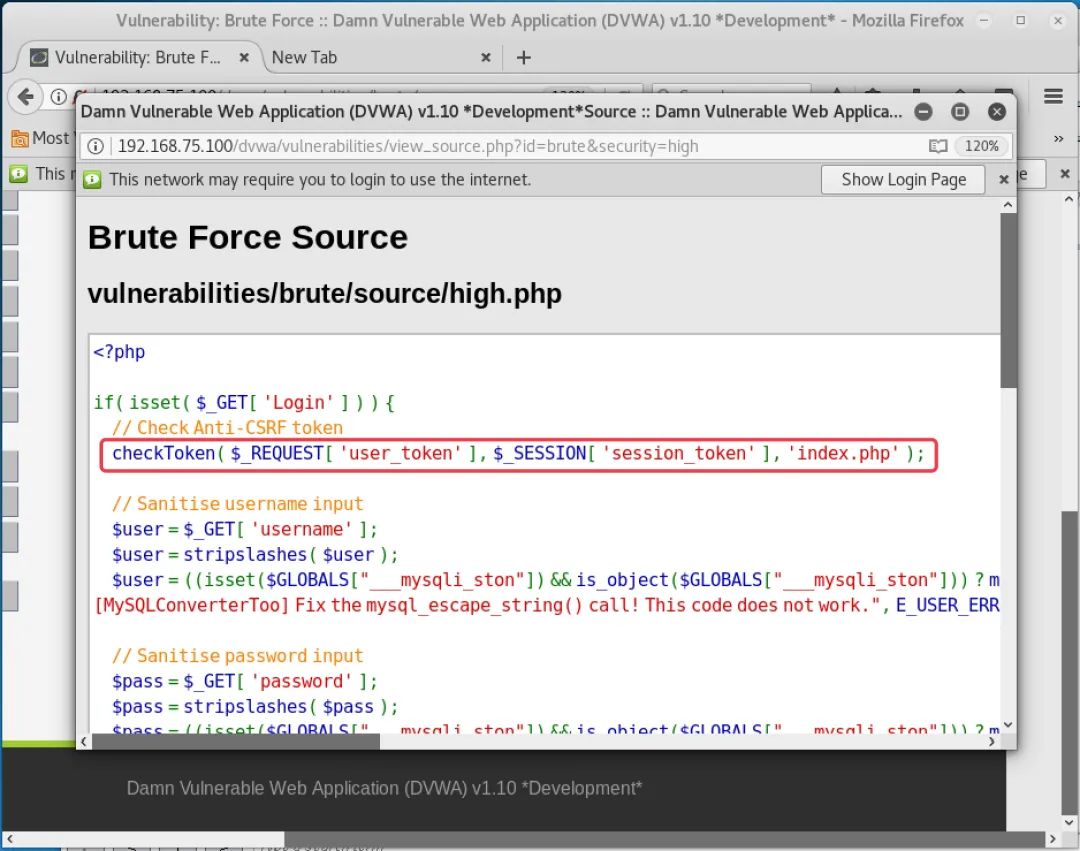Close the 'New Tab' tab

(486, 58)
